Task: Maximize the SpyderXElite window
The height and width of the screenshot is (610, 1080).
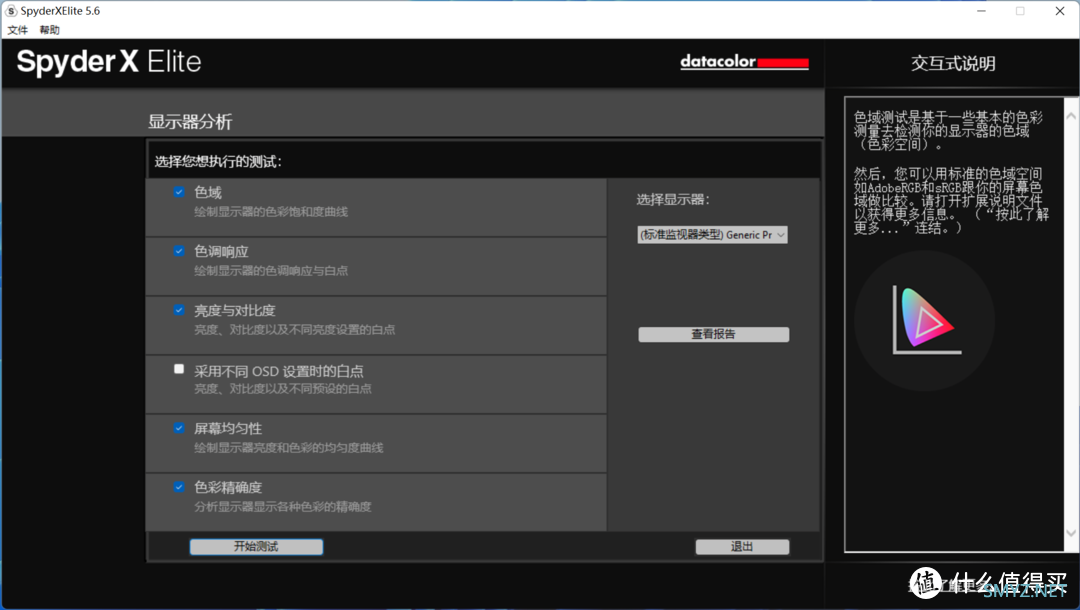Action: [x=1020, y=11]
